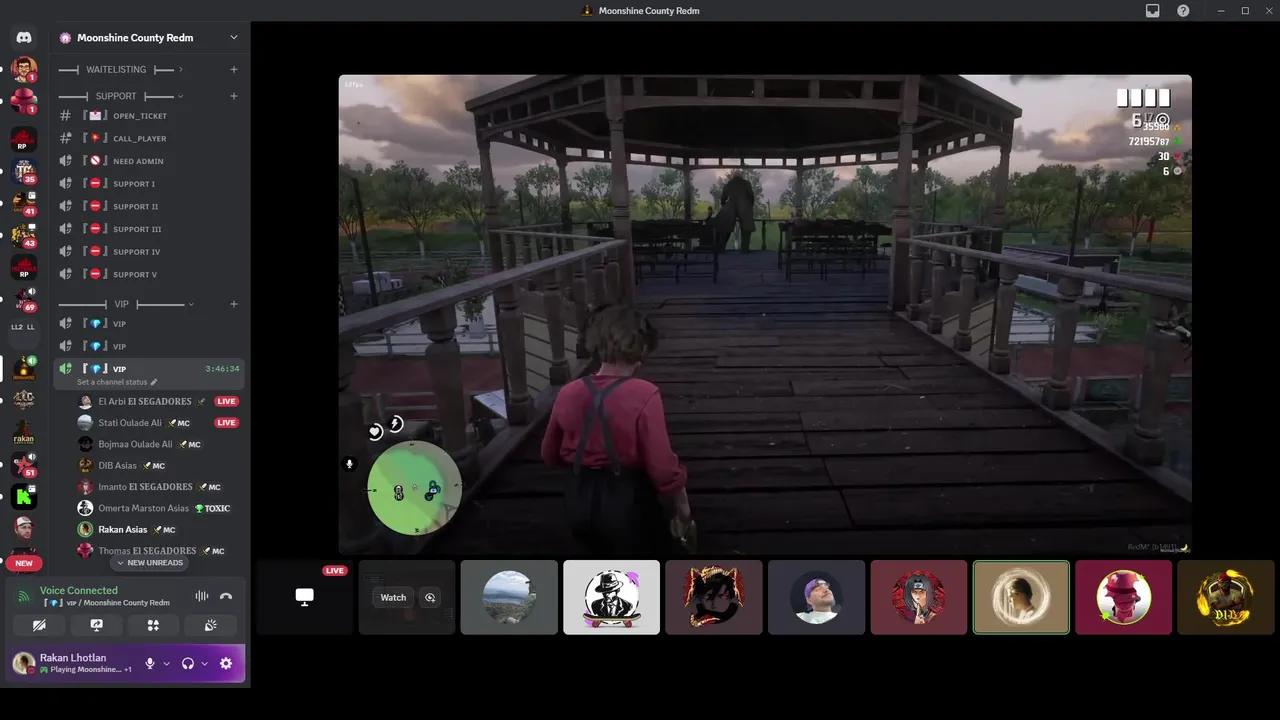
Task: Select user DIB Asias in voice list
Action: (159, 465)
